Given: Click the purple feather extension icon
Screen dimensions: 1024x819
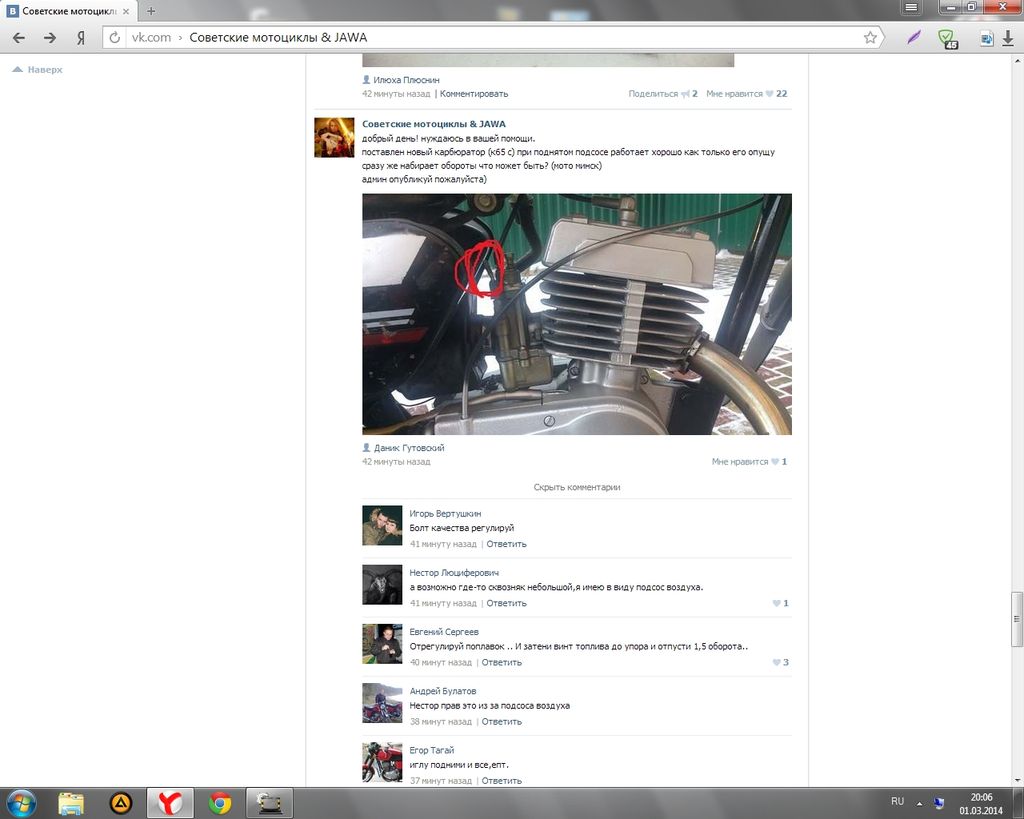Looking at the screenshot, I should click(913, 38).
